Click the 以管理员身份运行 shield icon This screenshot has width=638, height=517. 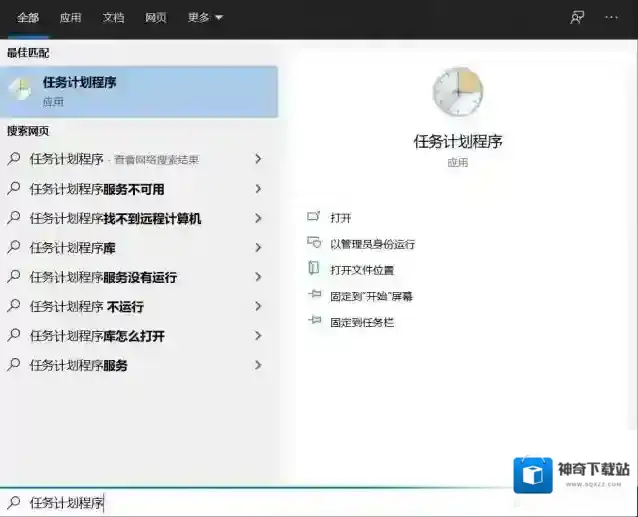tap(314, 243)
